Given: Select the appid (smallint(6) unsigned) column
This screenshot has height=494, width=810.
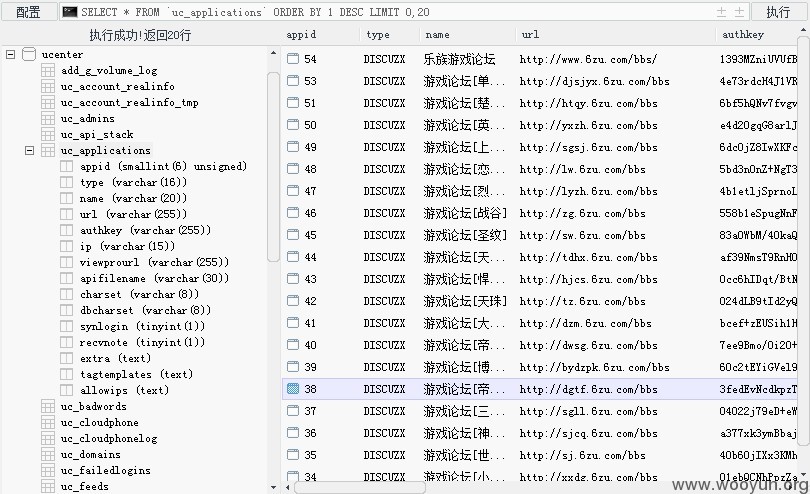Looking at the screenshot, I should (x=163, y=166).
